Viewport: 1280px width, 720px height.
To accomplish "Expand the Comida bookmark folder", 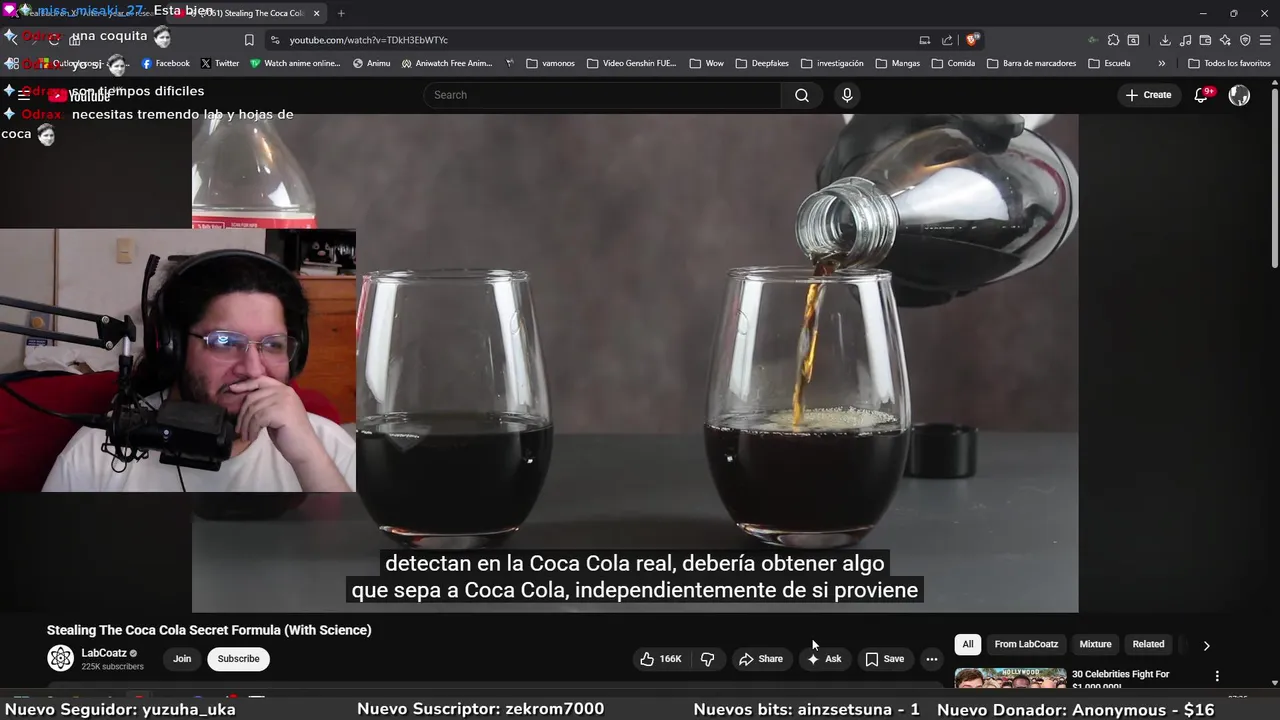I will pyautogui.click(x=953, y=63).
